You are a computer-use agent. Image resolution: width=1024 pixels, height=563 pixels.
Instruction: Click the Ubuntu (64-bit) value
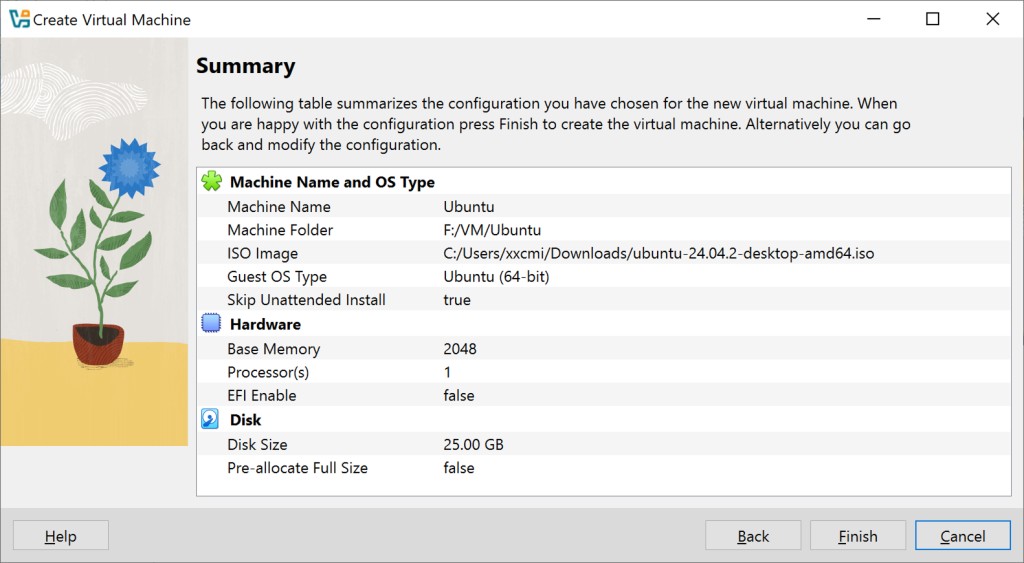(496, 277)
